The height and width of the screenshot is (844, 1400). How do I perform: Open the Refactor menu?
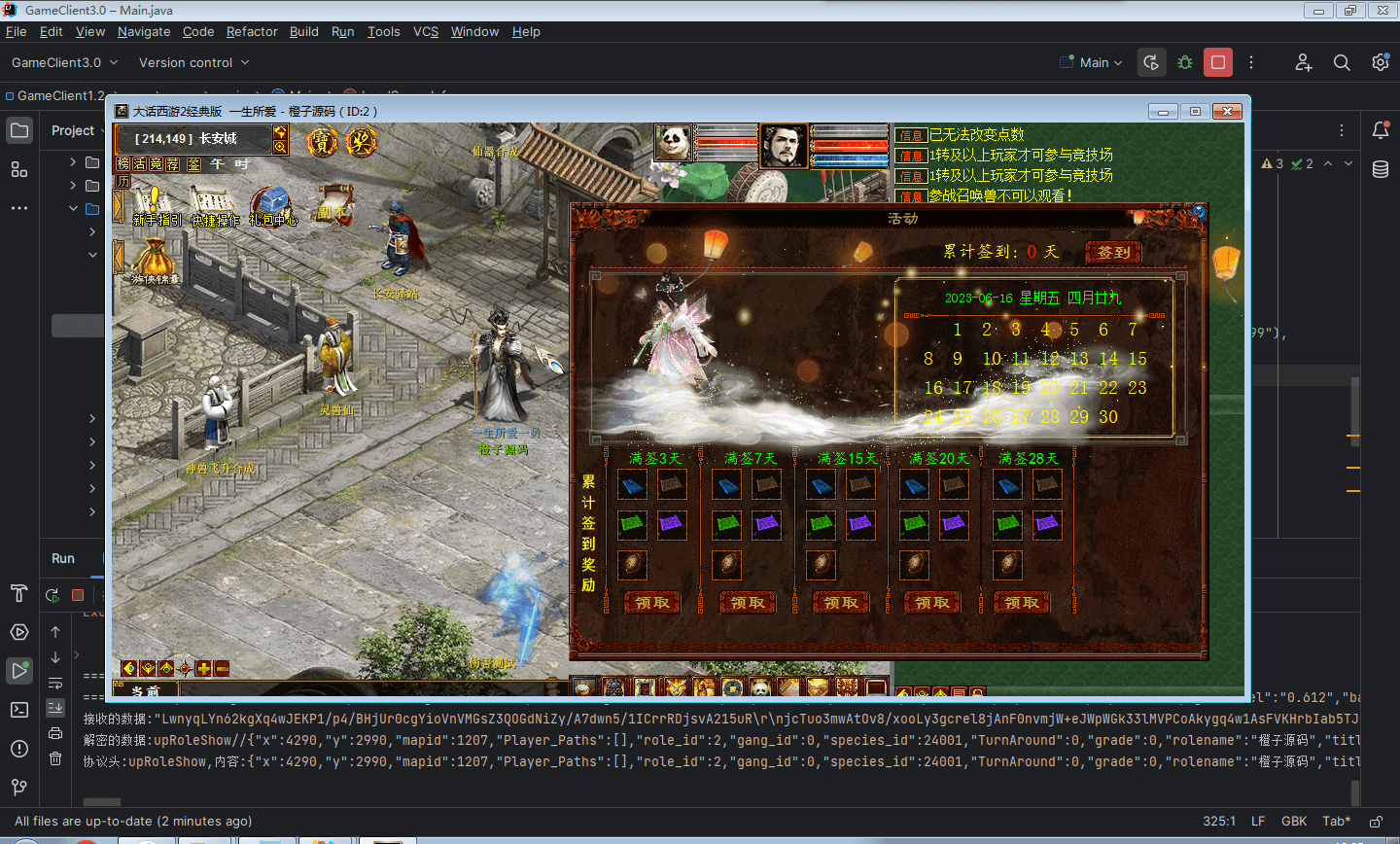tap(252, 31)
